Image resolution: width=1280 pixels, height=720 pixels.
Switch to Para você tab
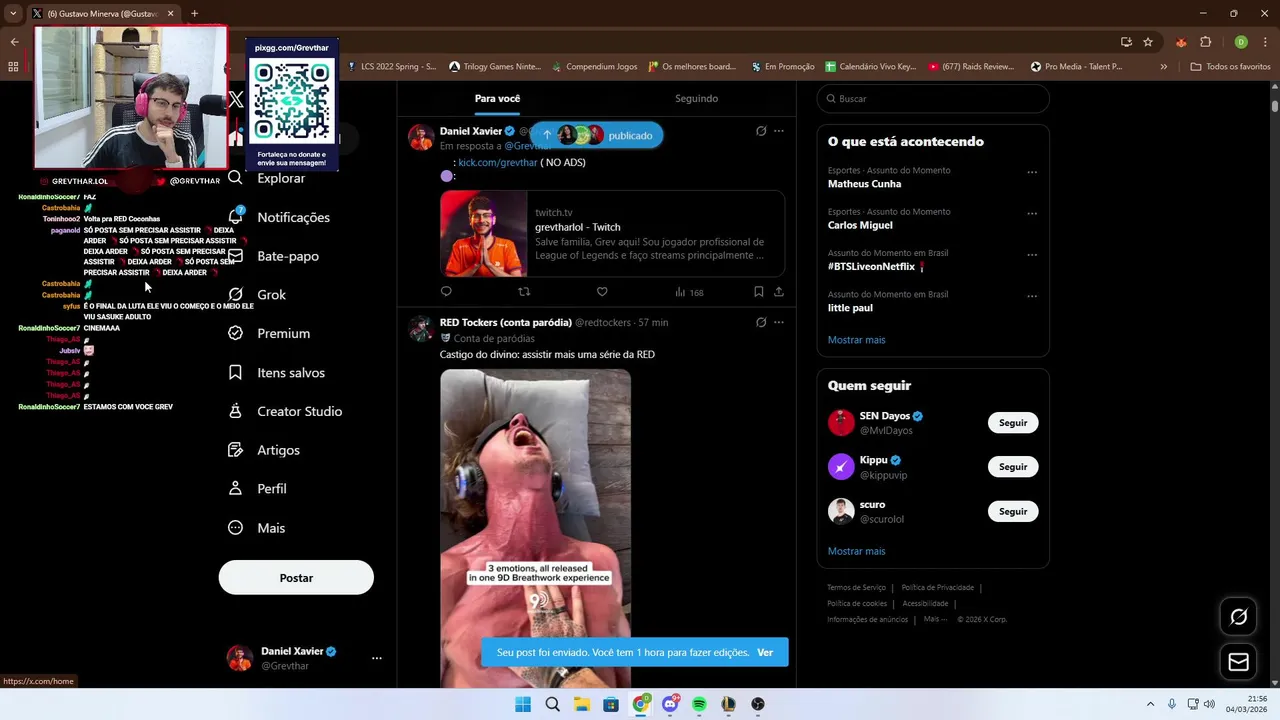(497, 98)
